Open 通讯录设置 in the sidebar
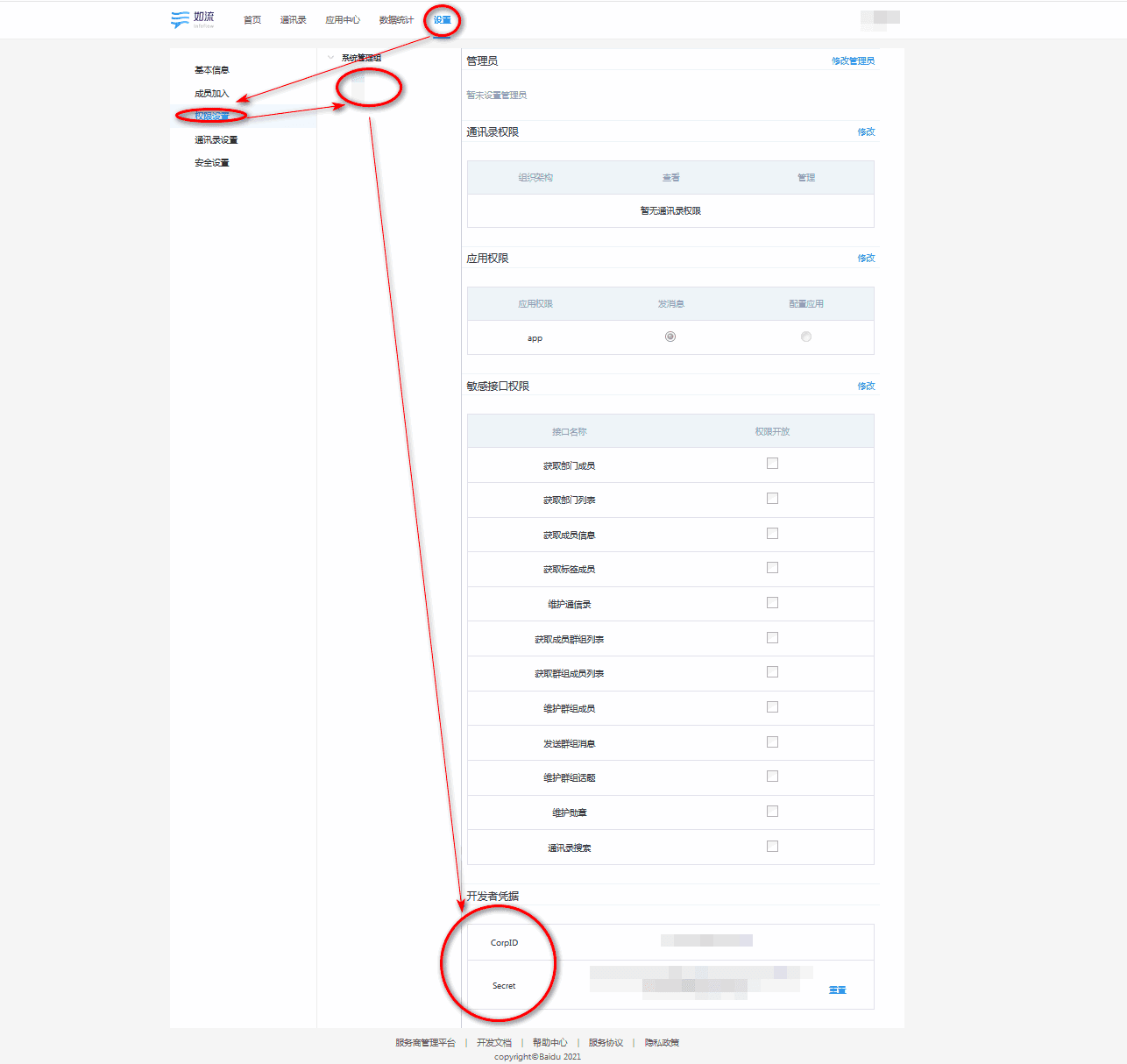 click(216, 140)
